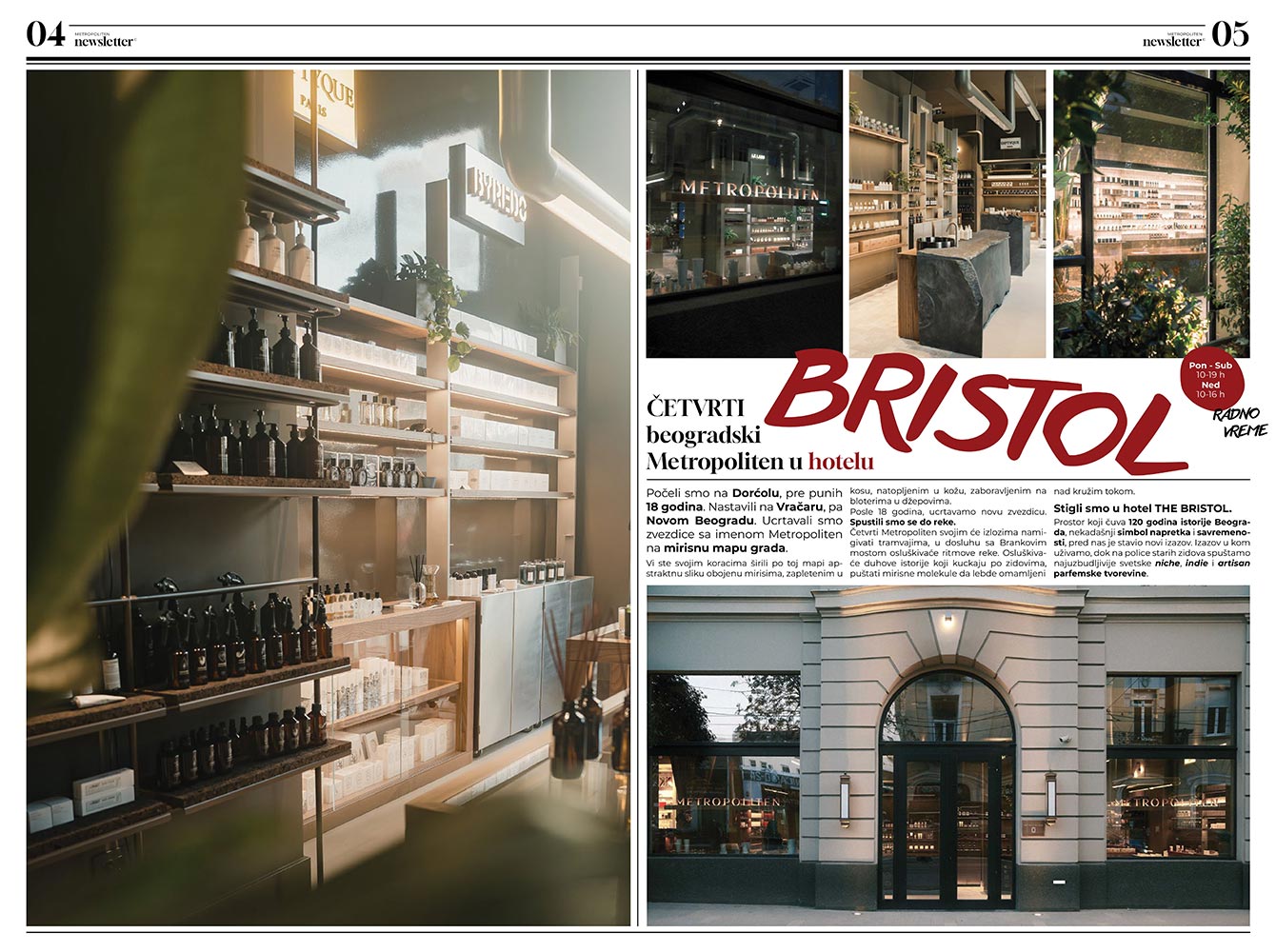This screenshot has height=952, width=1276.
Task: Click the page number 05
Action: pyautogui.click(x=1230, y=35)
